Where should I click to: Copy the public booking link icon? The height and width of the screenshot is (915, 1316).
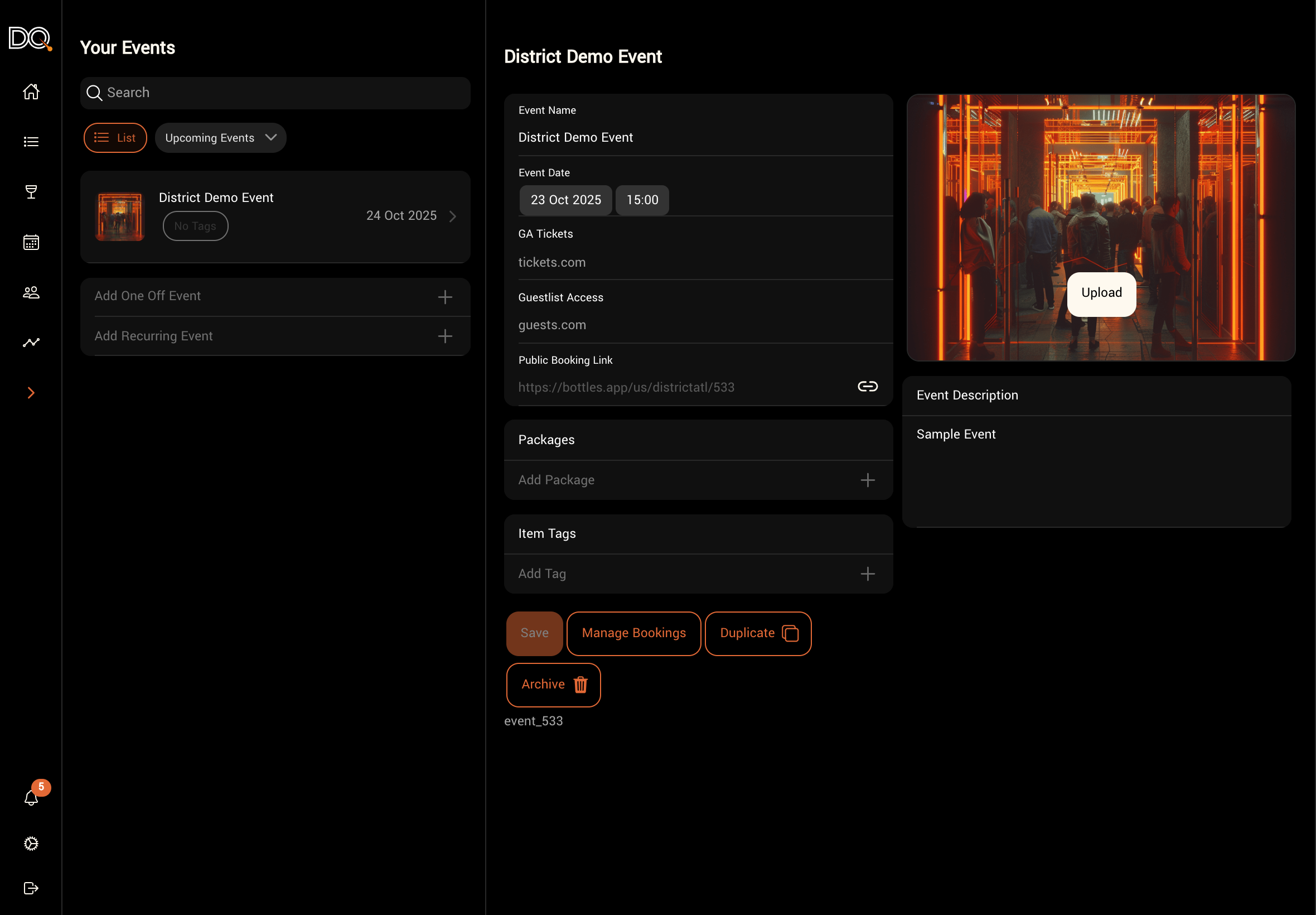[x=868, y=387]
